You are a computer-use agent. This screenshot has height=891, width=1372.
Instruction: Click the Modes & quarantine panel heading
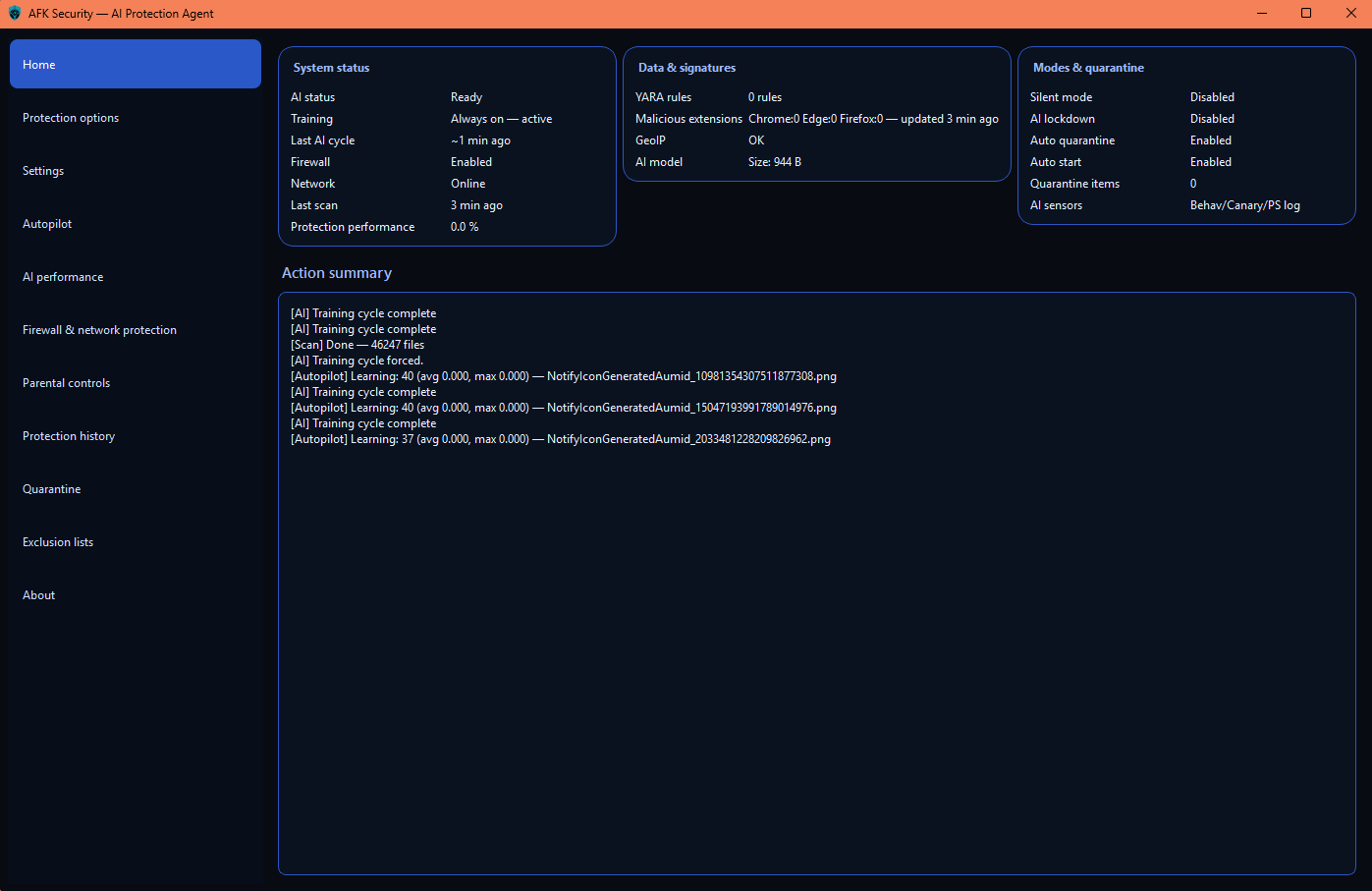(x=1088, y=68)
